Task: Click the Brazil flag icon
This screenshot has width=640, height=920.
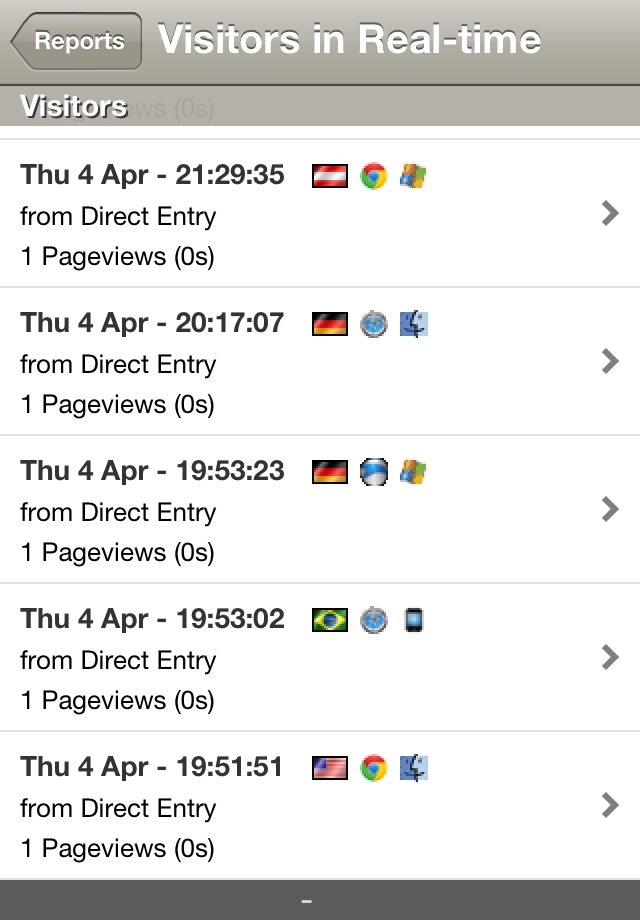Action: point(330,621)
